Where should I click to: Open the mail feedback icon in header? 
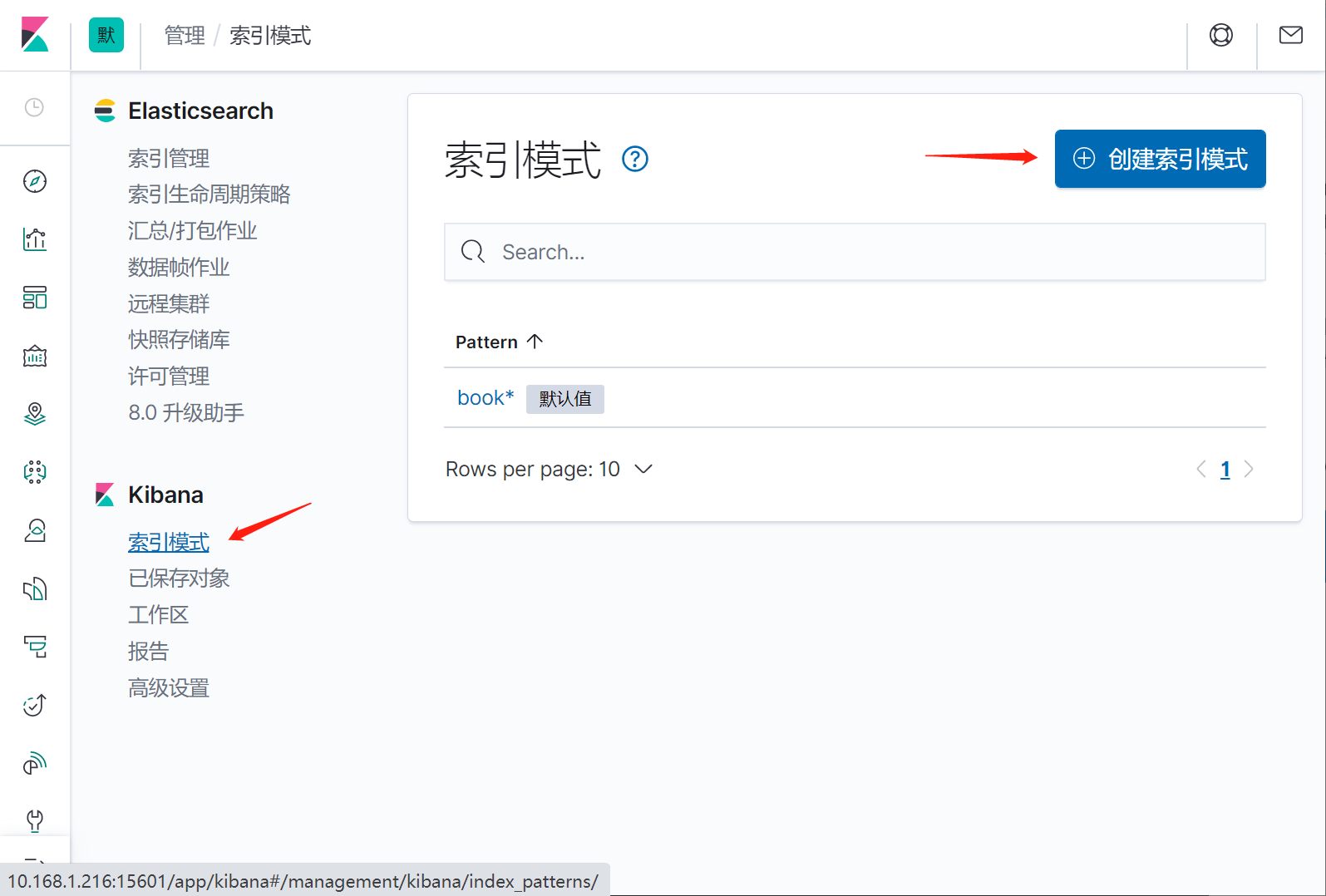1290,35
